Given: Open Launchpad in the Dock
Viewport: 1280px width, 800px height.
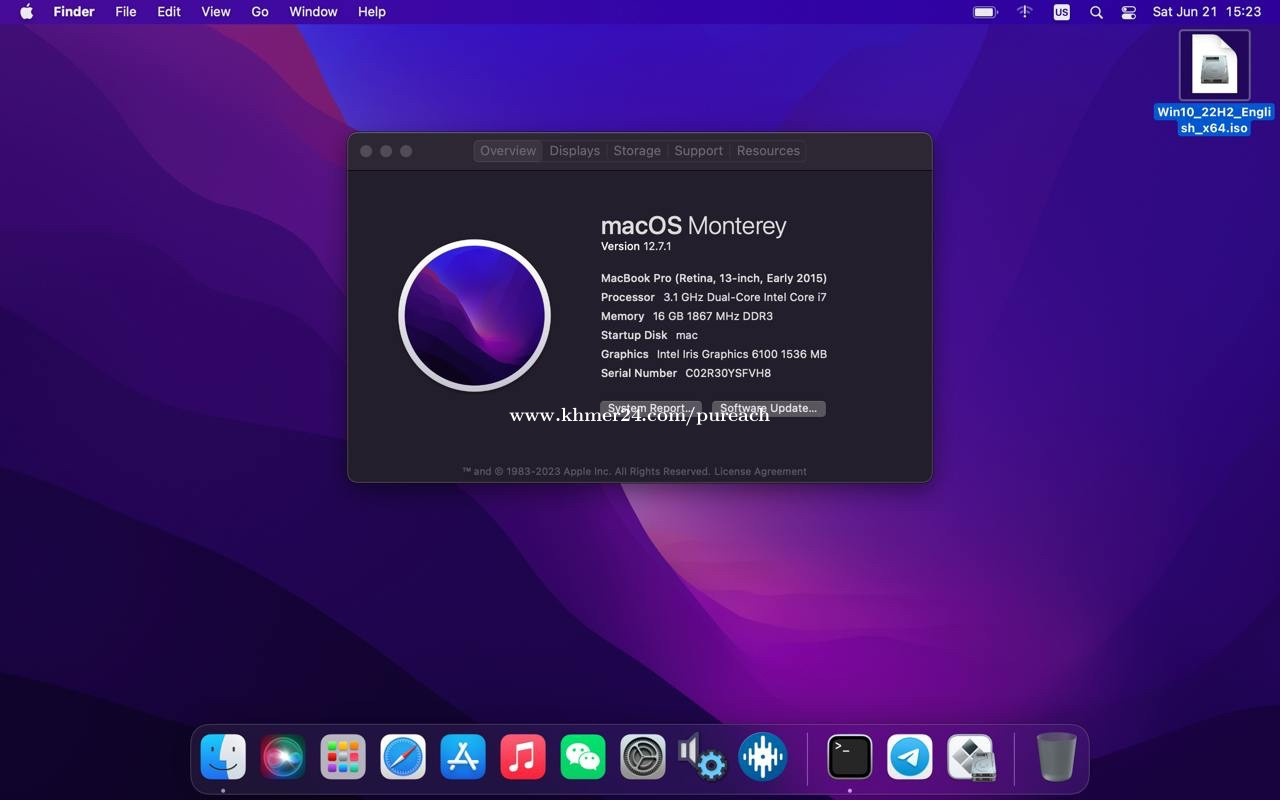Looking at the screenshot, I should tap(343, 757).
